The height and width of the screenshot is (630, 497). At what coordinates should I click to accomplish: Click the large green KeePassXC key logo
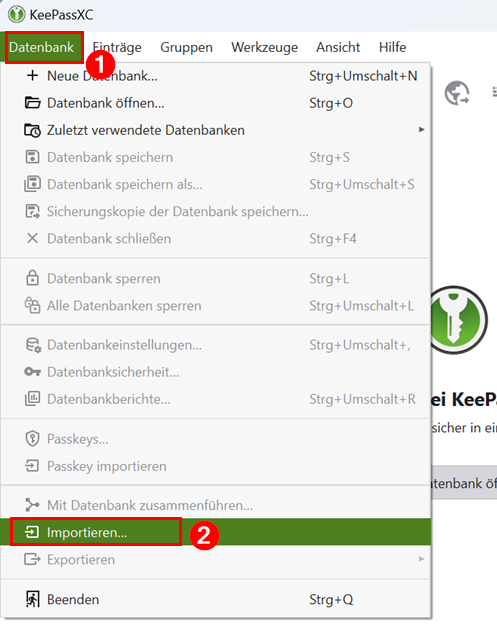[458, 320]
